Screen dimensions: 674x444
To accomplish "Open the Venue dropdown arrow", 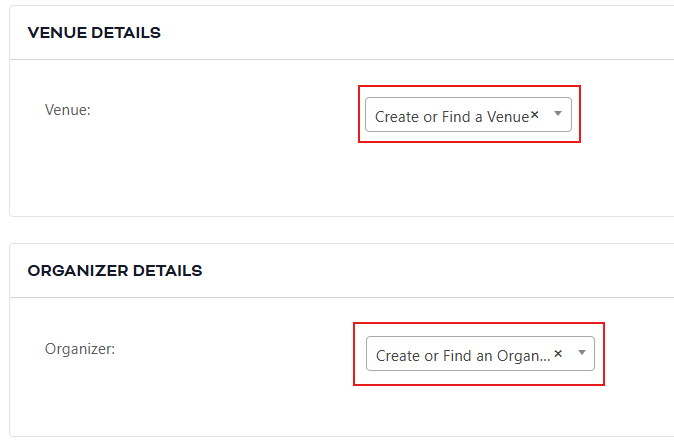I will click(558, 115).
